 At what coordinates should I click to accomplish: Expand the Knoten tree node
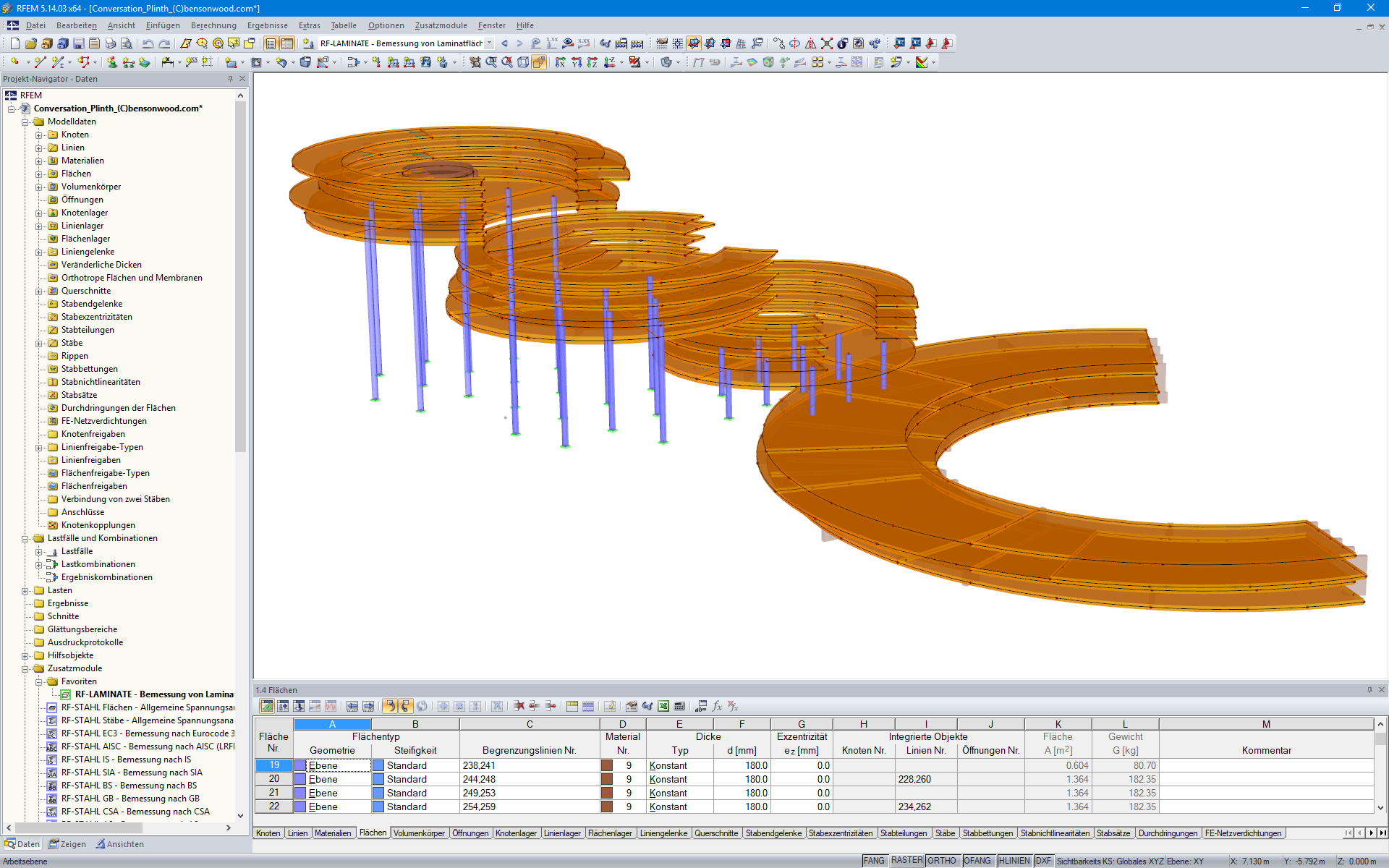38,135
